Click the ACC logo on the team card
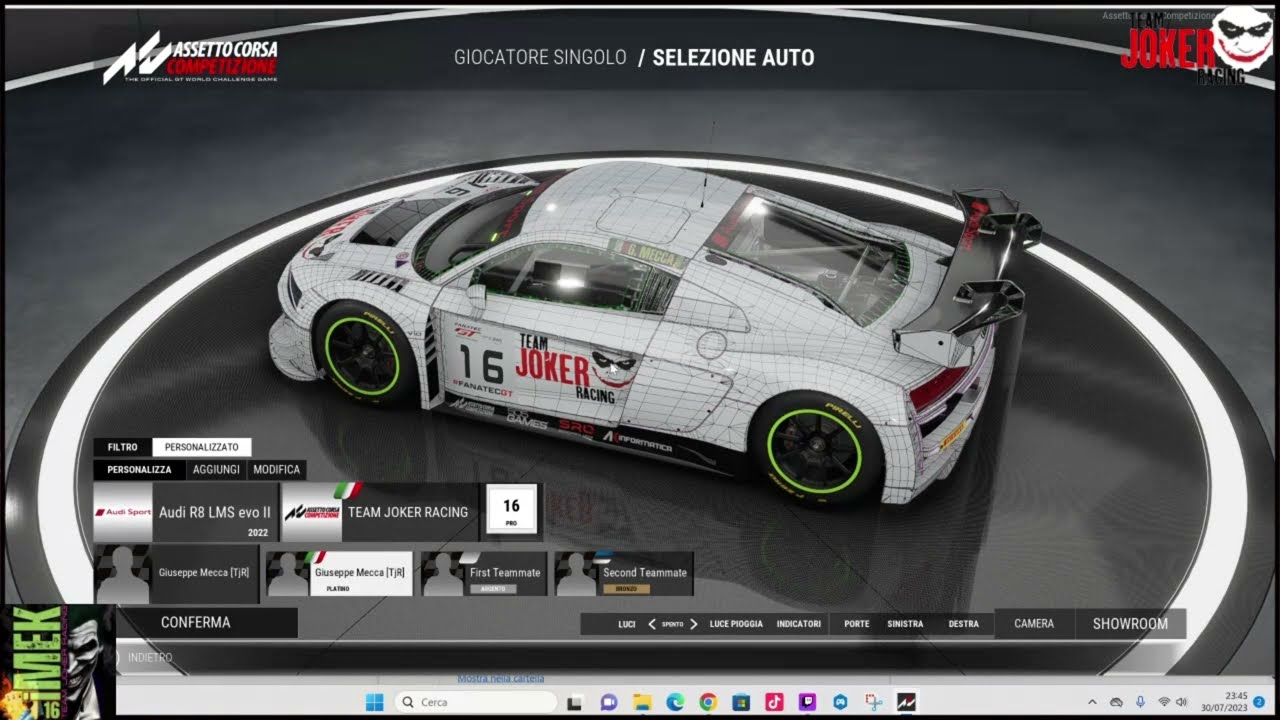This screenshot has height=720, width=1280. pos(313,512)
